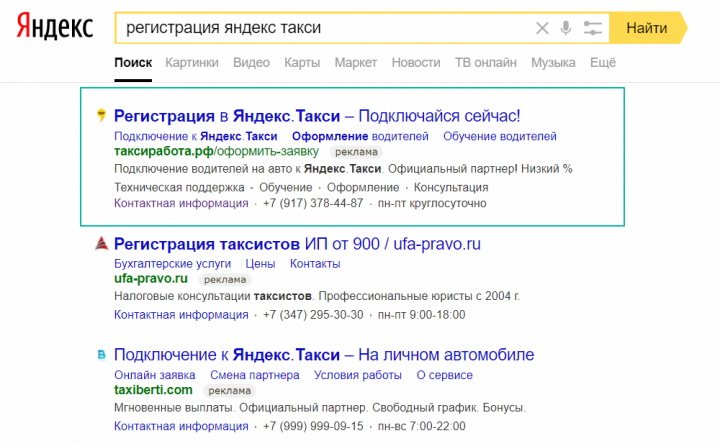Viewport: 720px width, 446px height.
Task: Click the text 'пн-пт 9:00-18:00'
Action: pyautogui.click(x=422, y=315)
